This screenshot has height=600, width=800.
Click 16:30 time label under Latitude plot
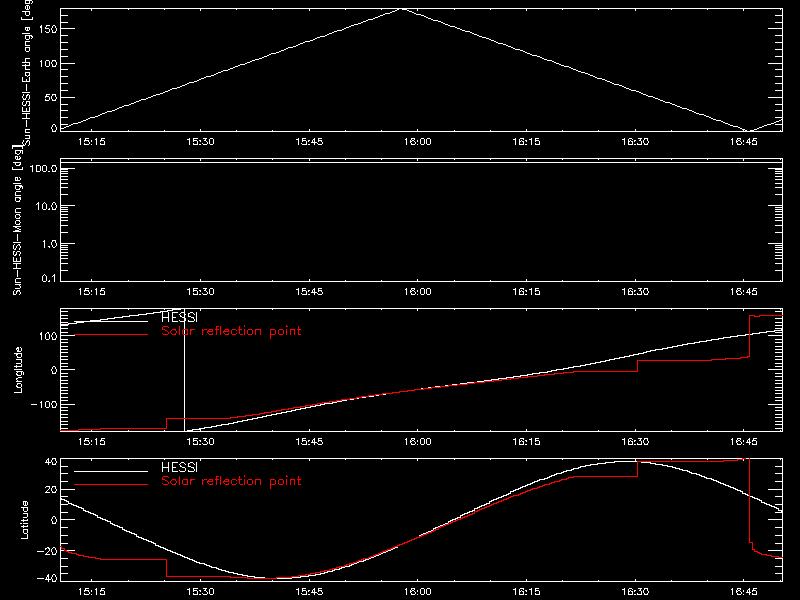635,592
